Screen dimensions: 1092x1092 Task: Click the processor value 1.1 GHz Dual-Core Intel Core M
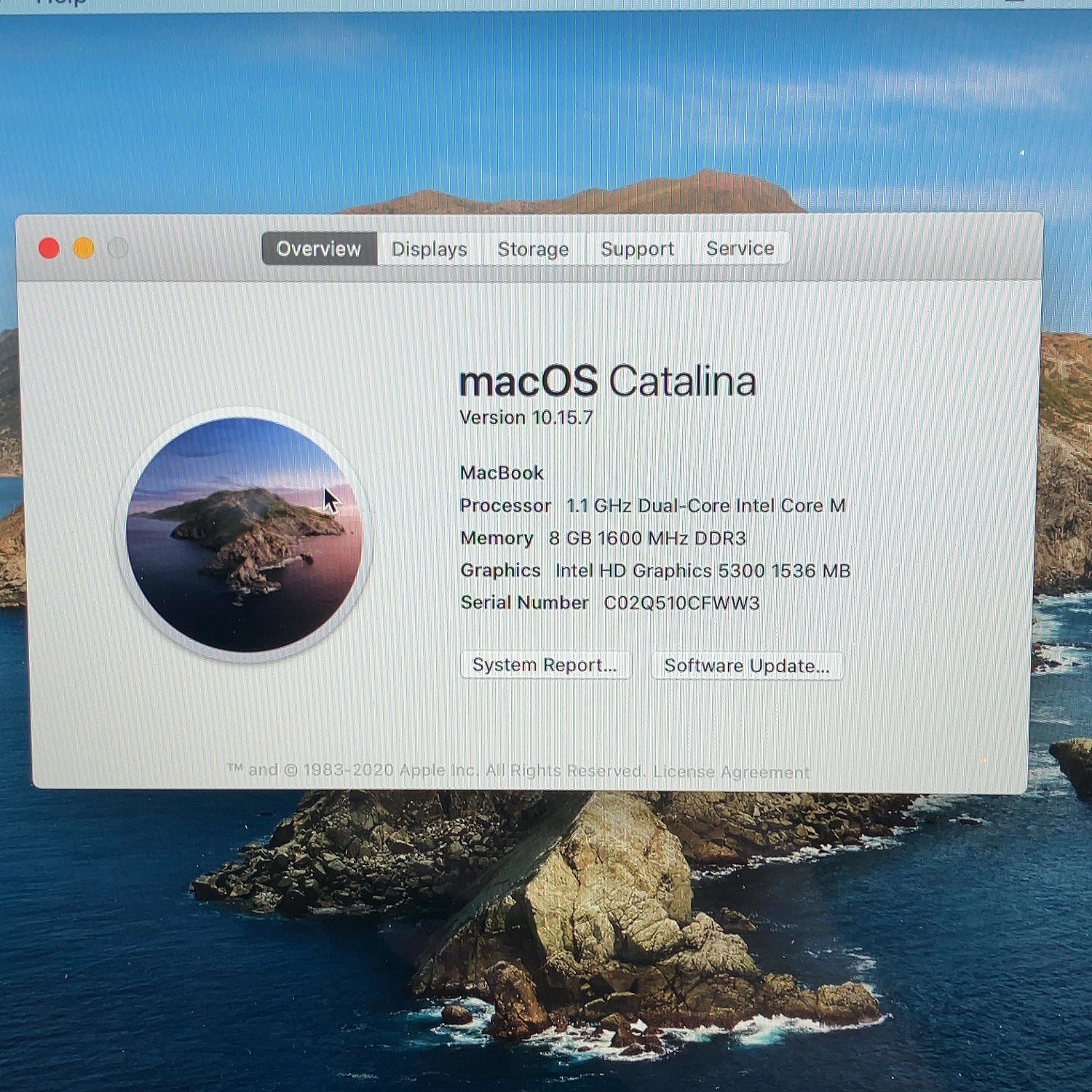pos(706,505)
